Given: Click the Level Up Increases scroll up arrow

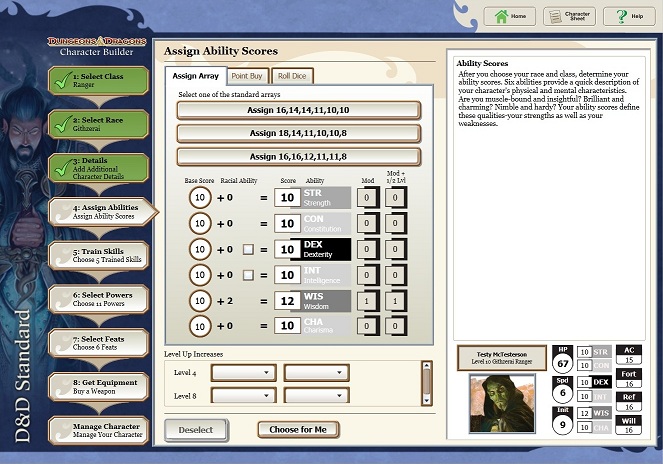Looking at the screenshot, I should pyautogui.click(x=427, y=365).
